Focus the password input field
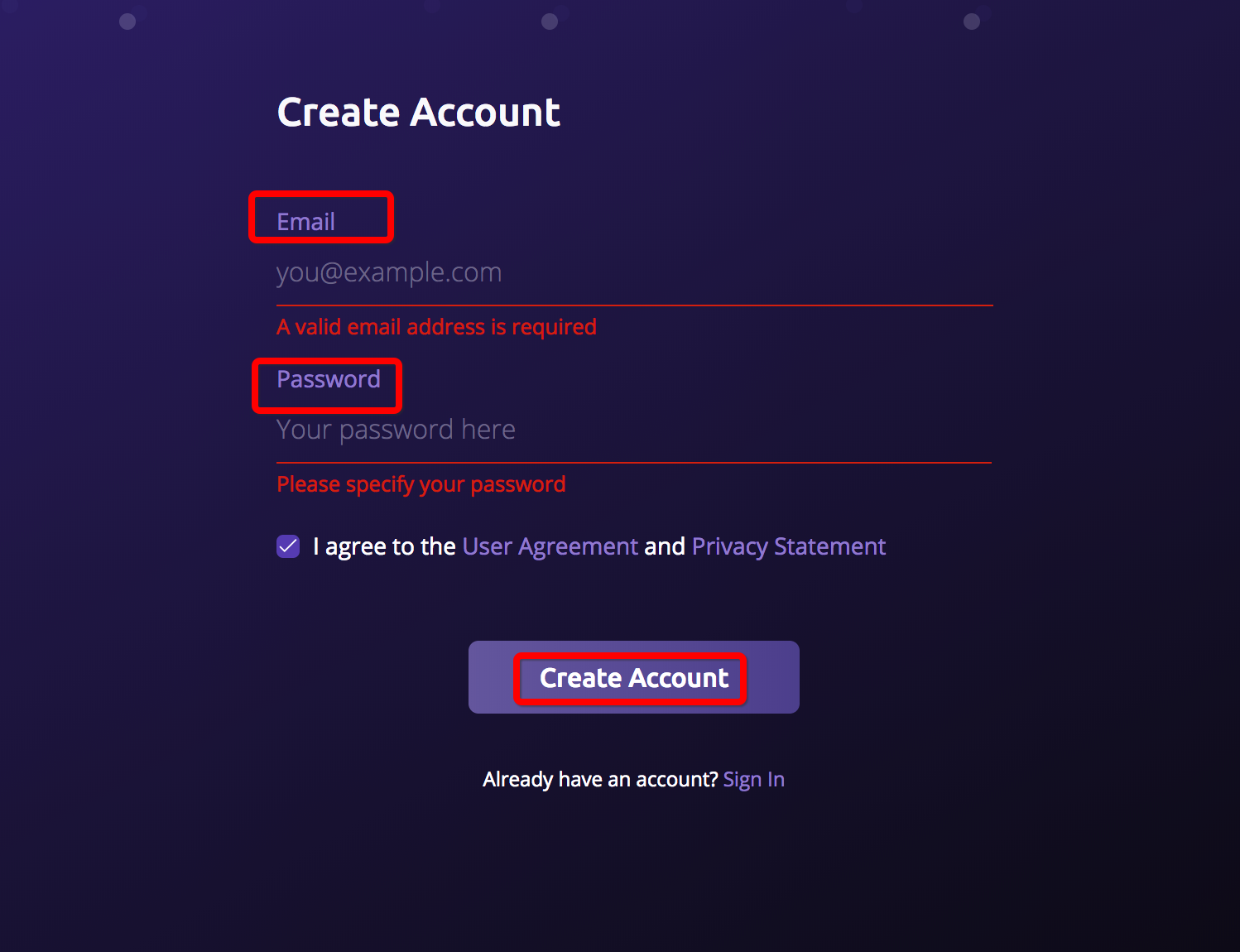Screen dimensions: 1240x952 [x=633, y=430]
